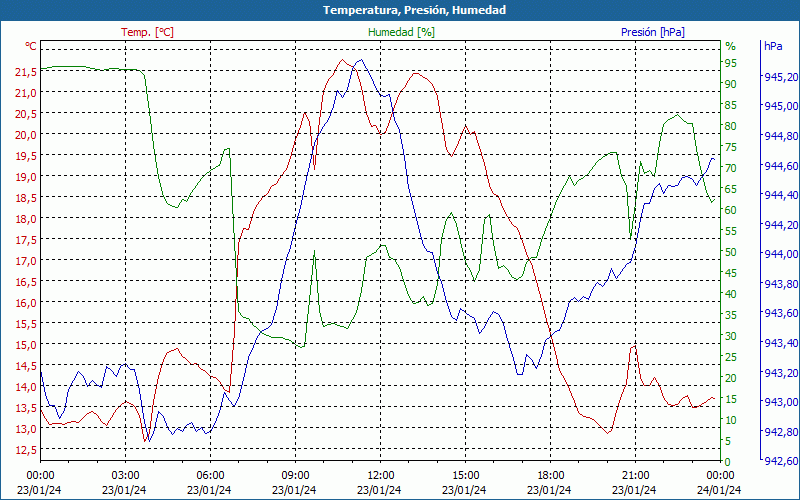Click "943,40" on the pressure axis

click(x=781, y=343)
